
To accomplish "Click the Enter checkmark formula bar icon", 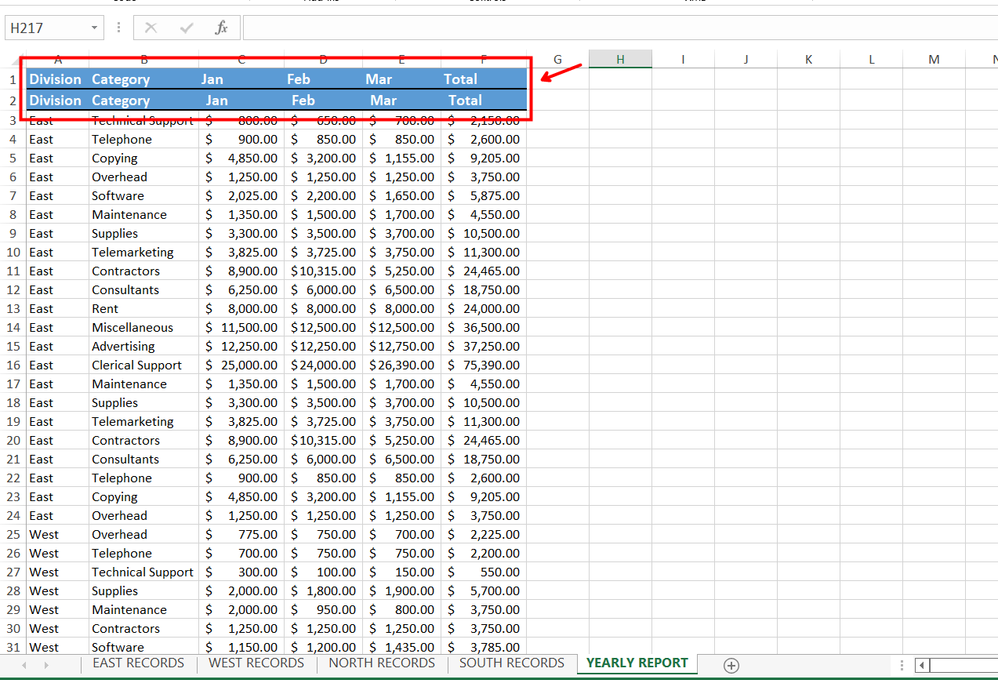I will click(x=186, y=27).
